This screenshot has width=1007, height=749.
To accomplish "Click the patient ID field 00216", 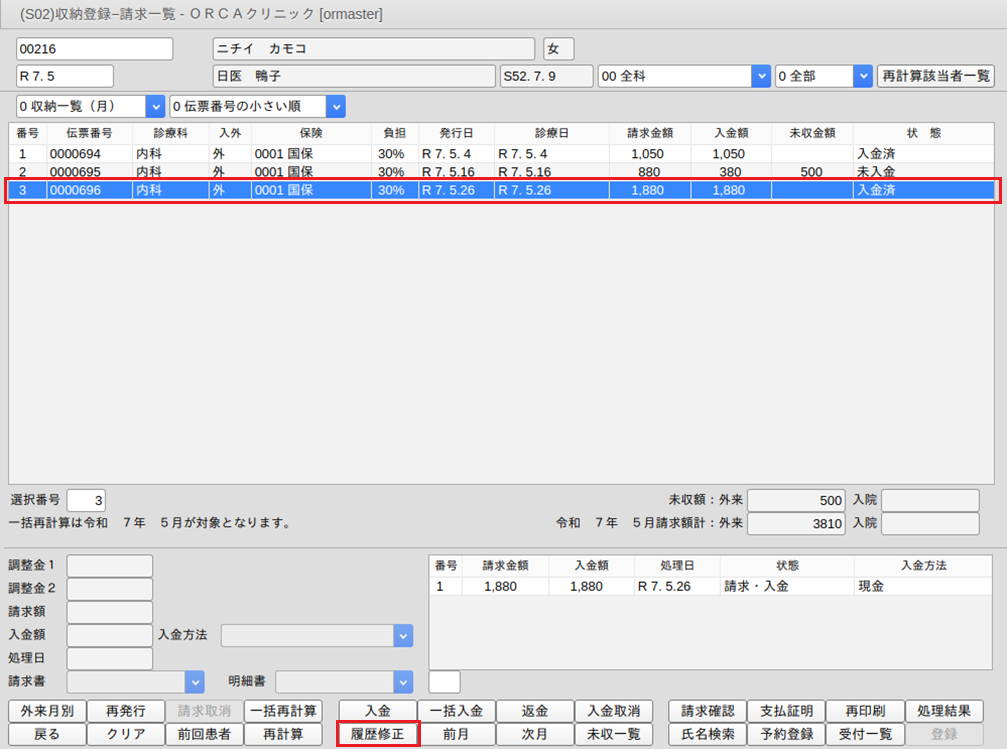I will tap(95, 49).
